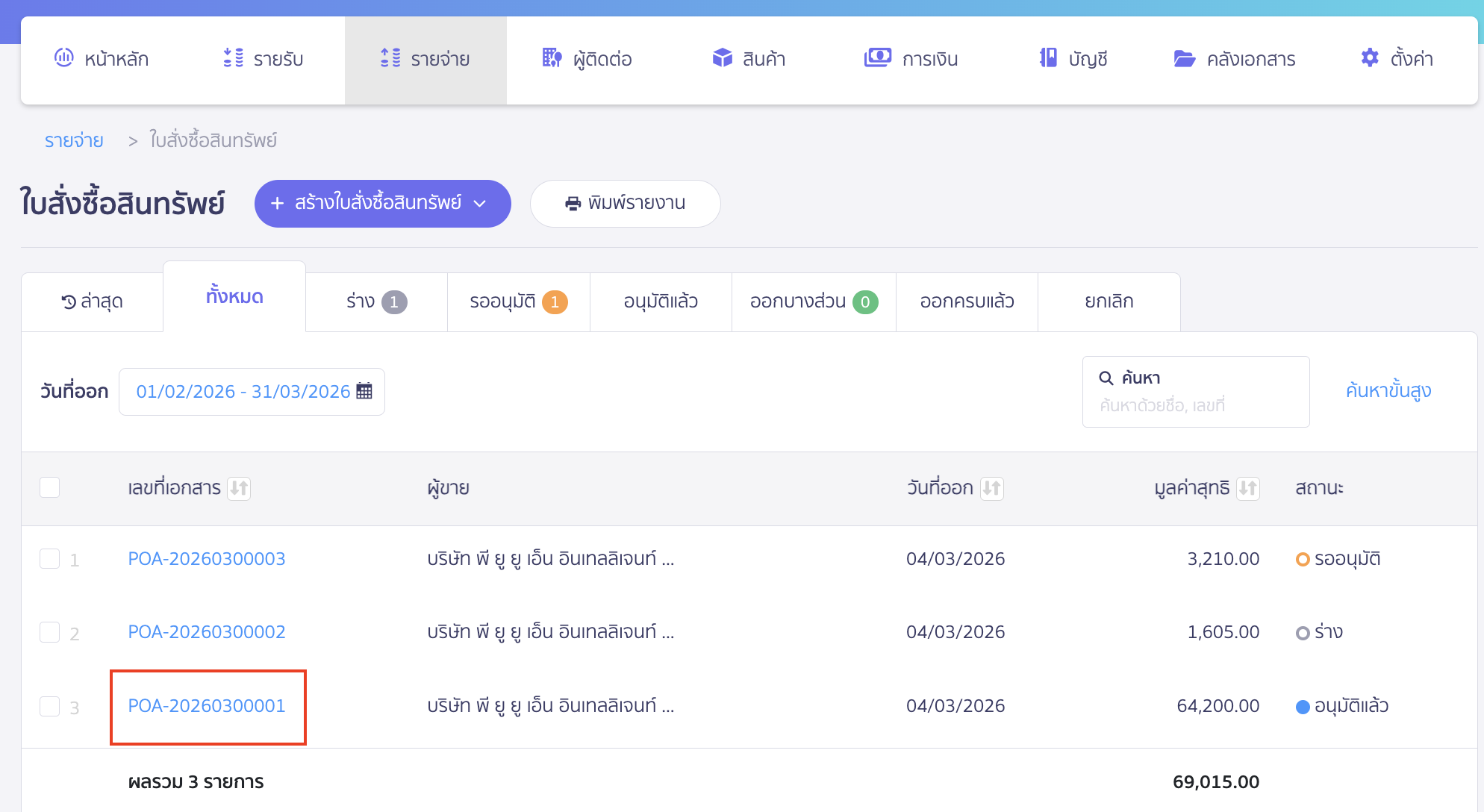
Task: Open the ยกเลิก tab
Action: [x=1109, y=302]
